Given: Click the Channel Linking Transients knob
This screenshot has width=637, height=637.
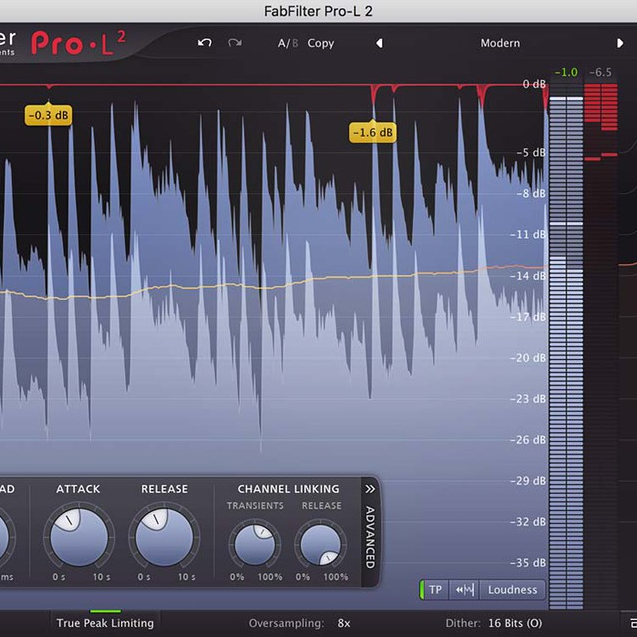Looking at the screenshot, I should pos(253,545).
